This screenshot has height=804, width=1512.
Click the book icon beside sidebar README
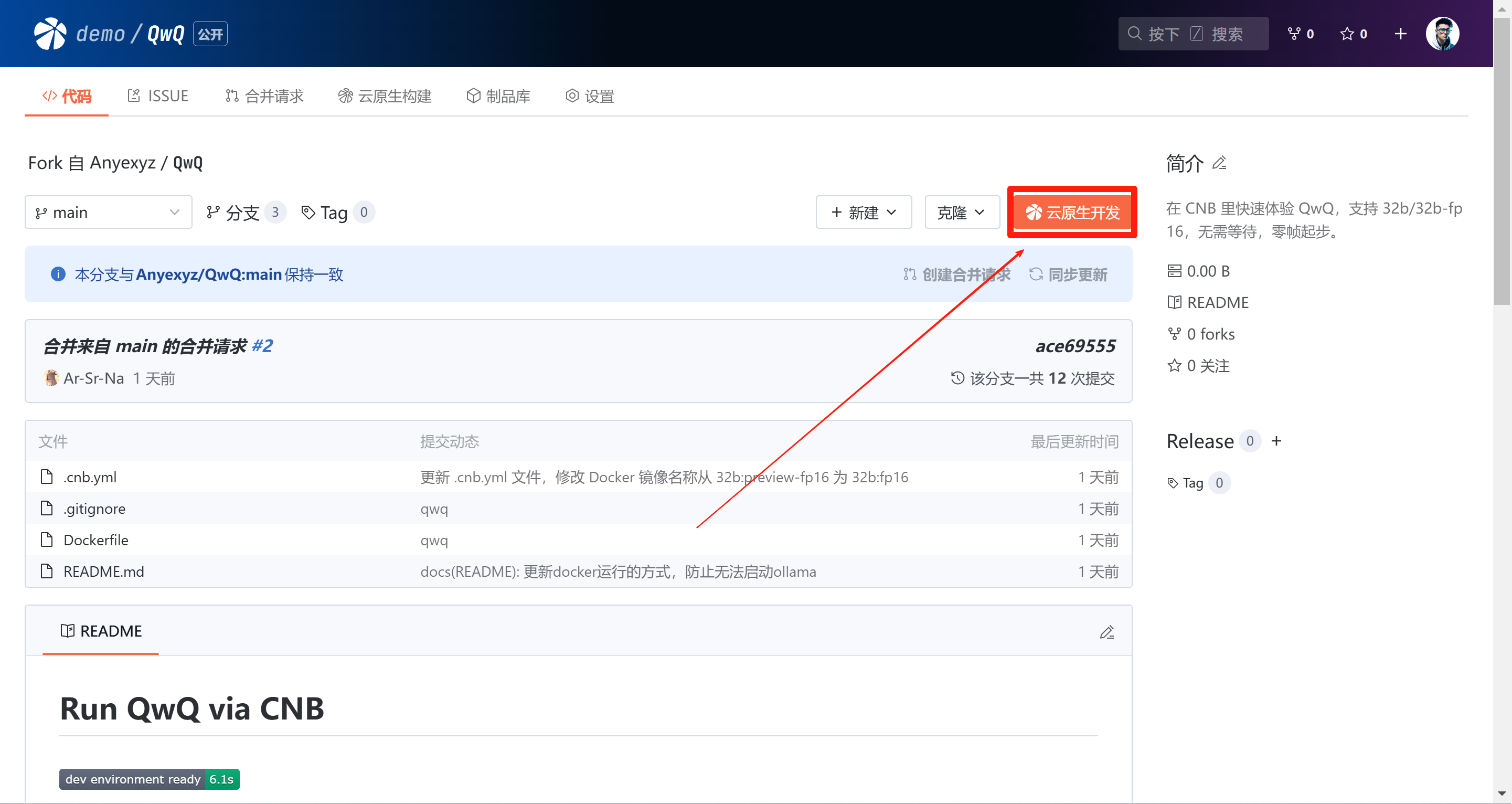pyautogui.click(x=1174, y=302)
